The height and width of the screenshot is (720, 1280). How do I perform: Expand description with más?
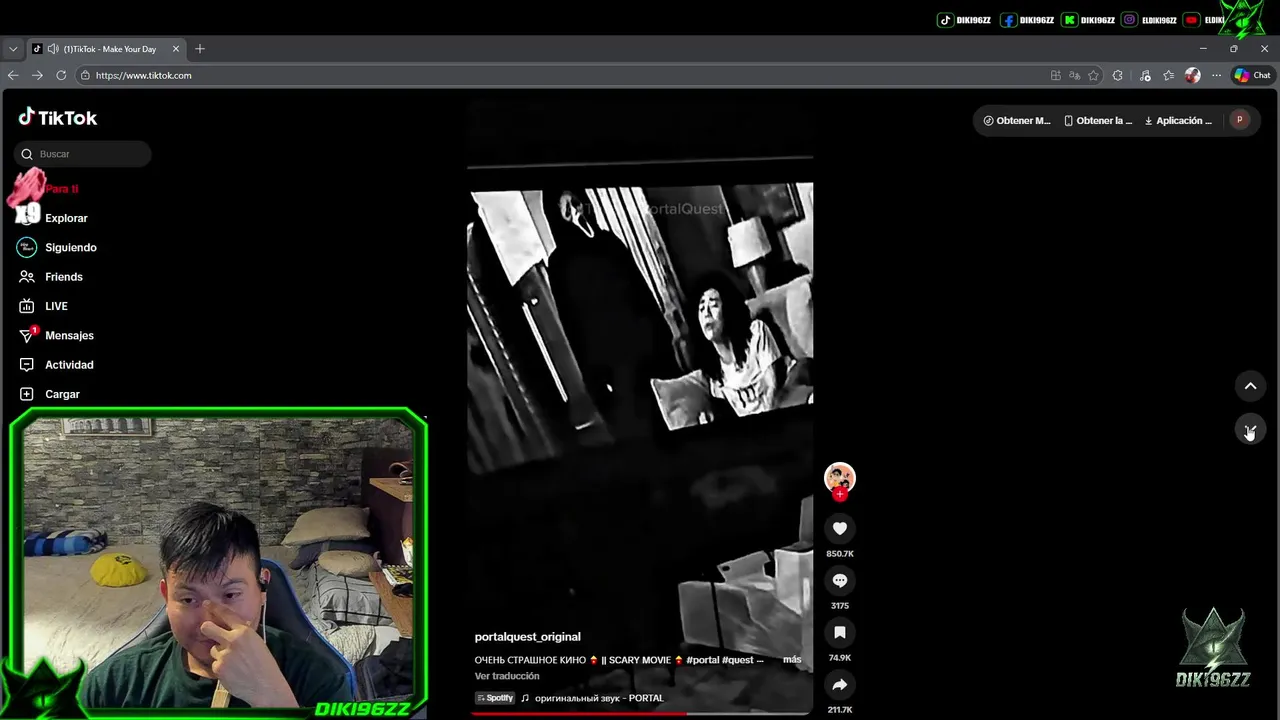click(792, 660)
